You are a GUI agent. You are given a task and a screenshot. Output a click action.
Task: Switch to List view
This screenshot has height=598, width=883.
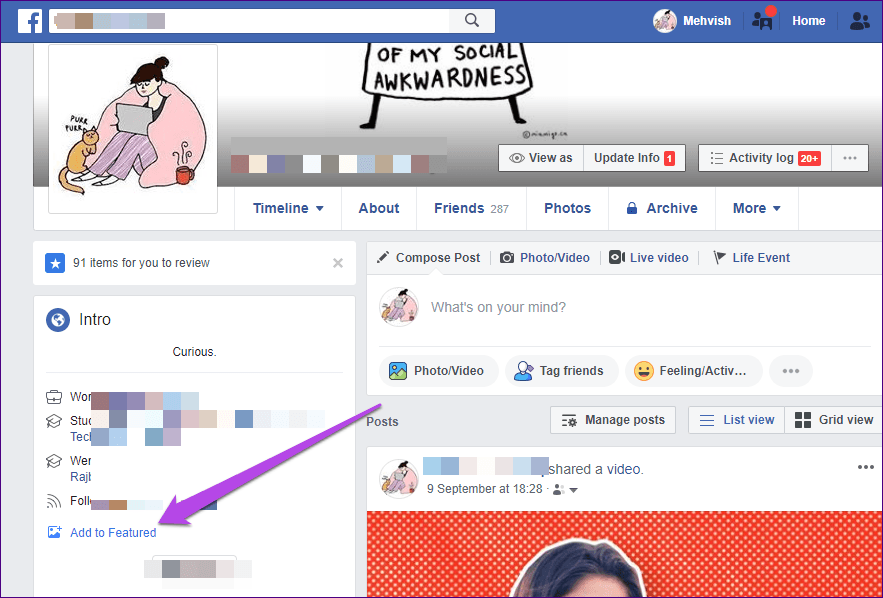(x=737, y=420)
